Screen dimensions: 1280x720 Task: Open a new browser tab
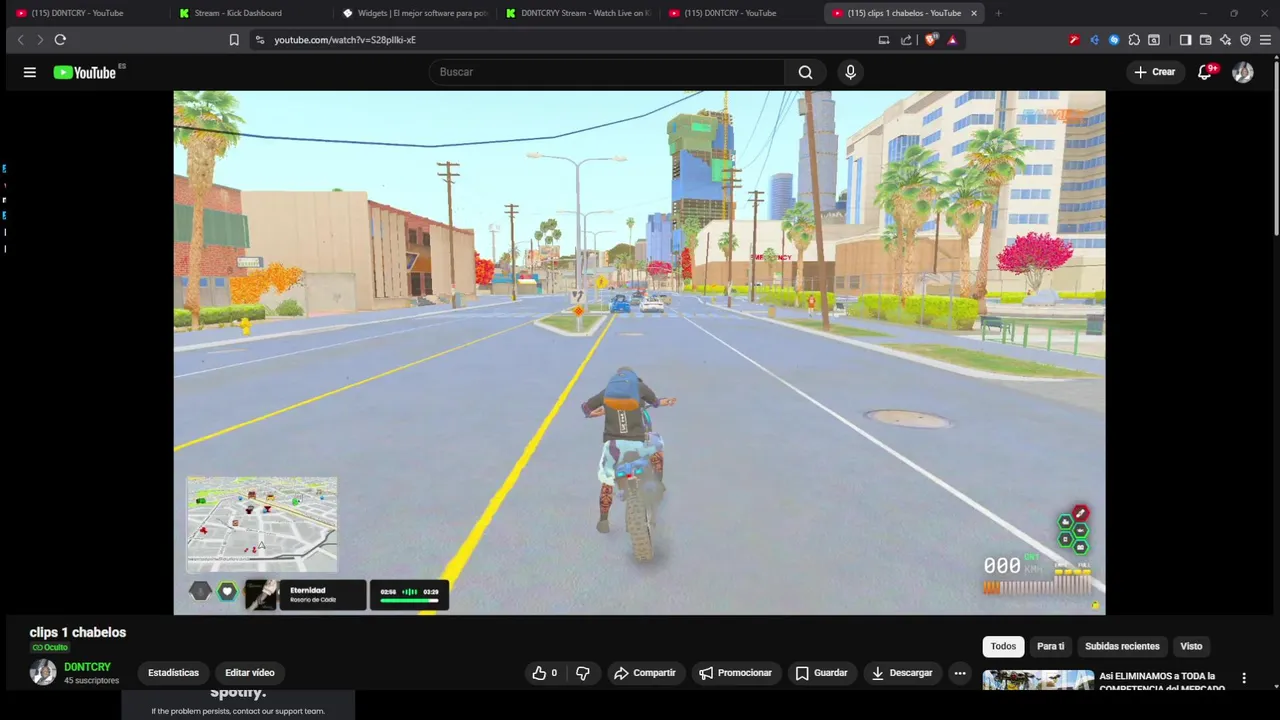[998, 13]
